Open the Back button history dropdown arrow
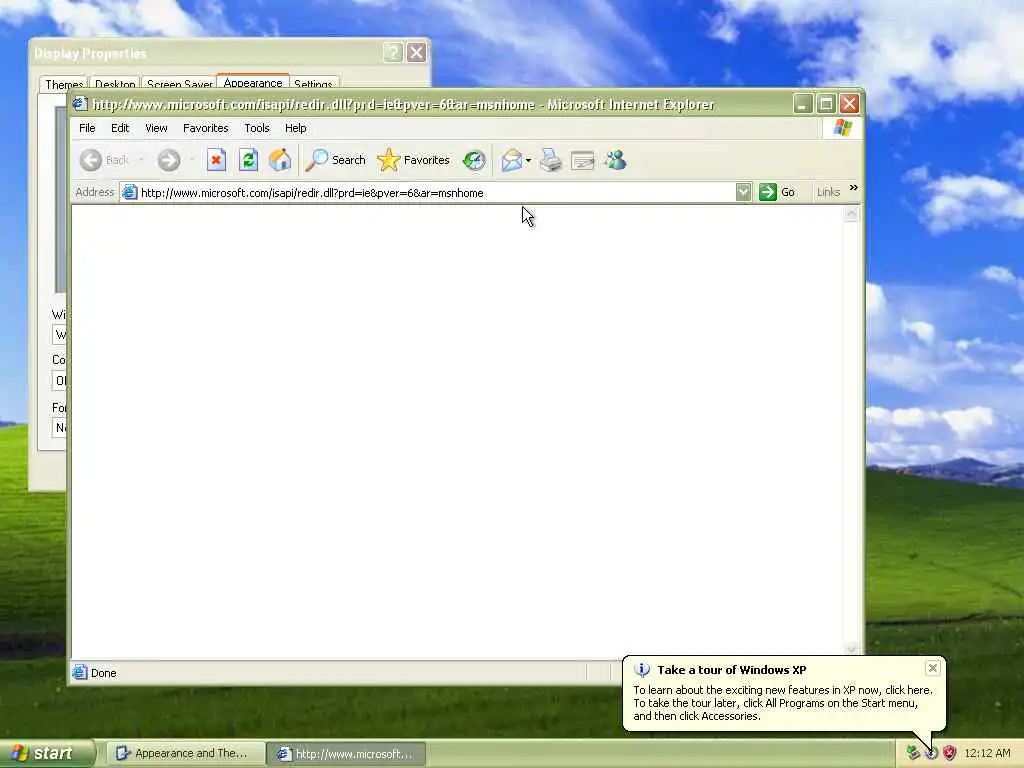1024x768 pixels. click(x=141, y=160)
